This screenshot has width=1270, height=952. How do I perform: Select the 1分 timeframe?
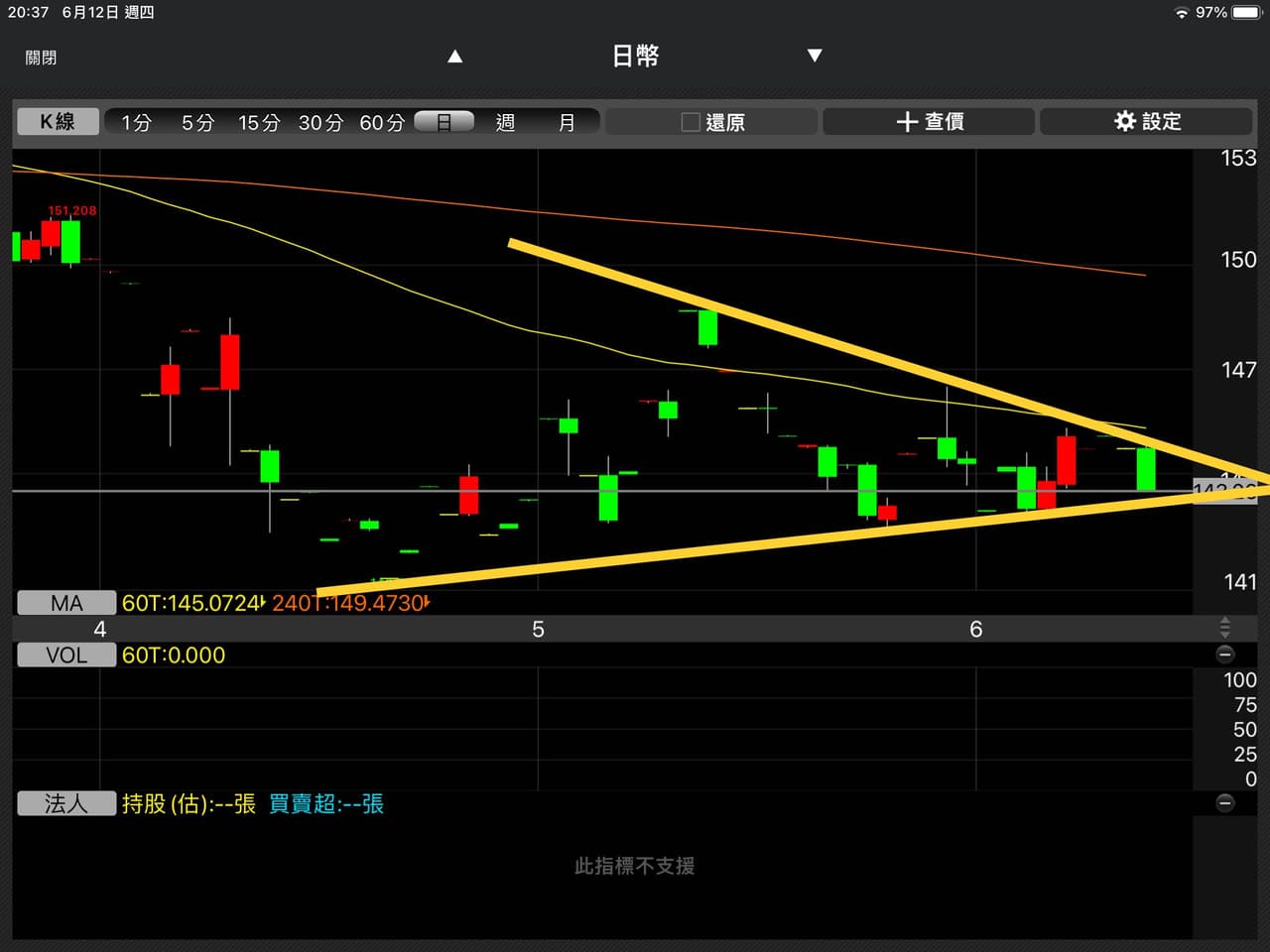136,122
